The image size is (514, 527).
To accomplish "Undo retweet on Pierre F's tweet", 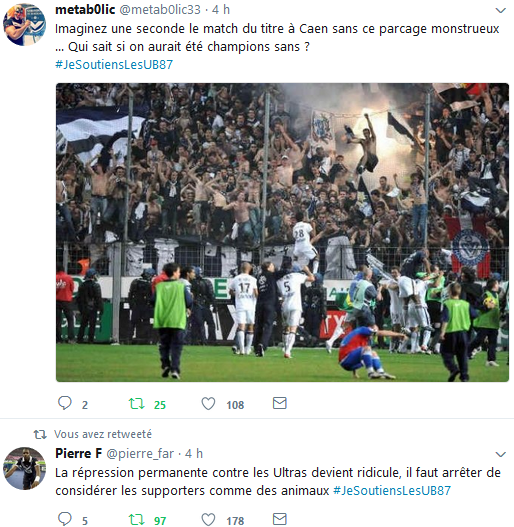I will (136, 520).
